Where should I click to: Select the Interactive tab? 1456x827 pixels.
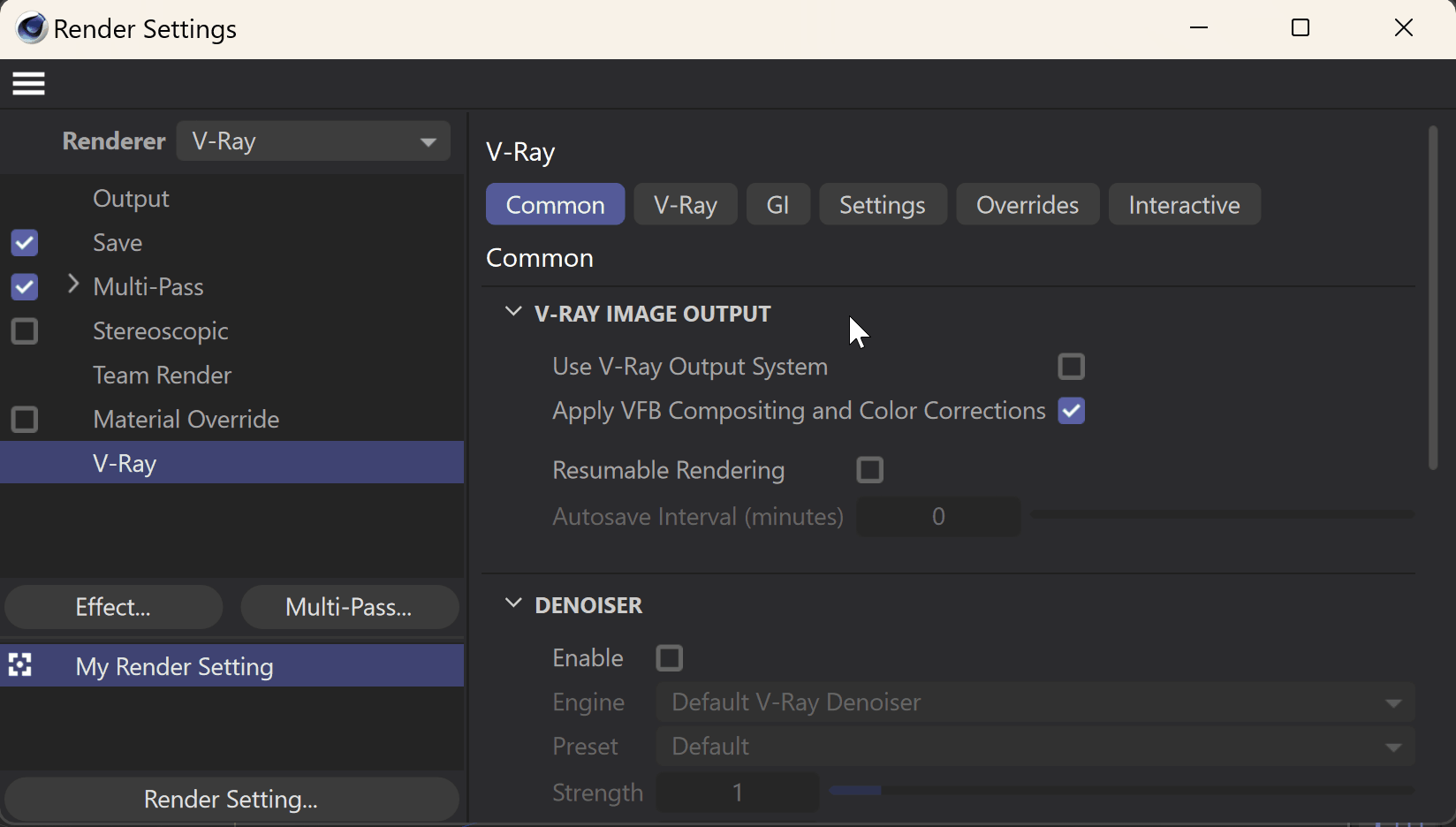pos(1184,204)
